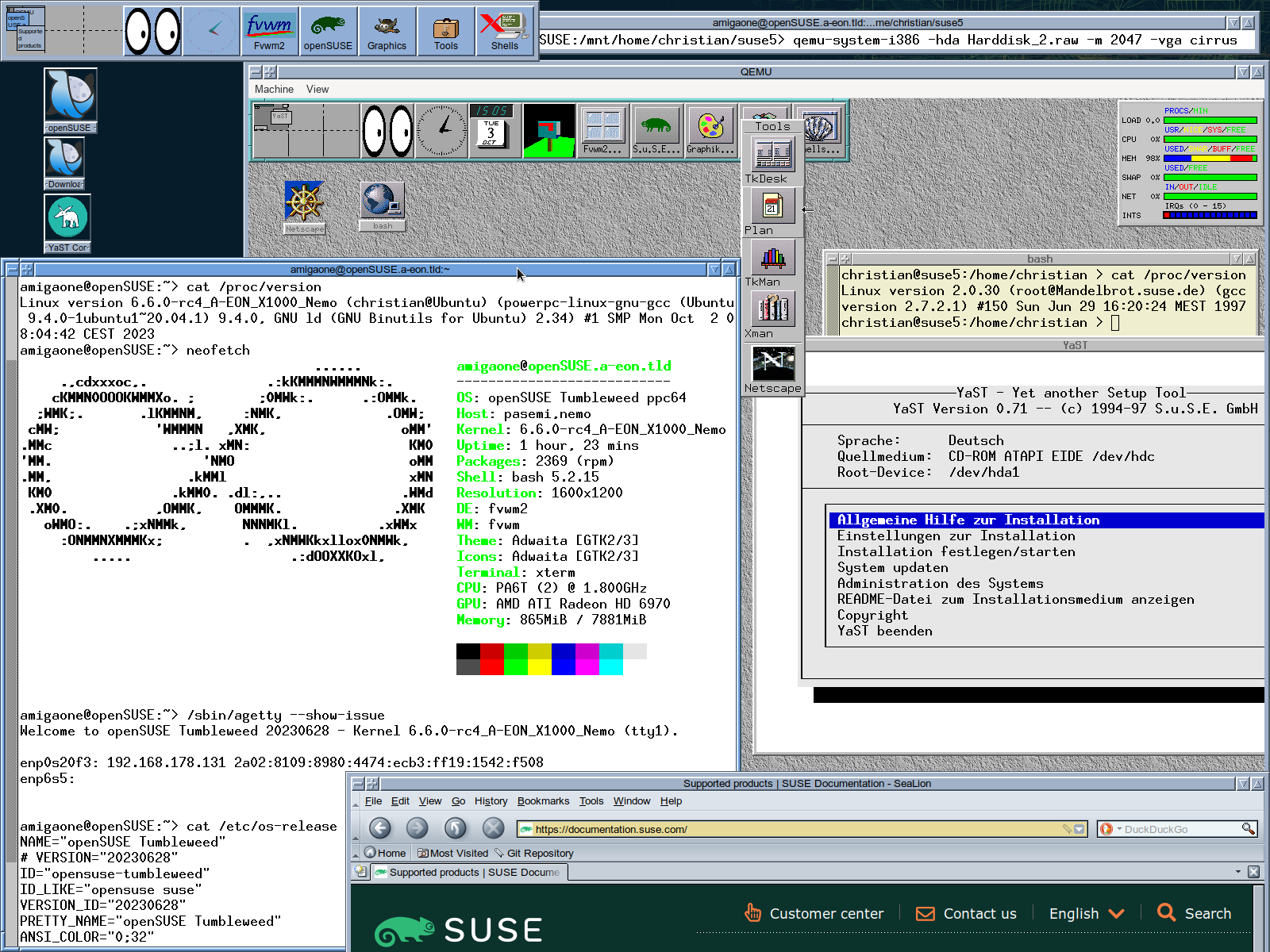Open SeaLion's Bookmarks menu
The image size is (1270, 952).
coord(543,801)
